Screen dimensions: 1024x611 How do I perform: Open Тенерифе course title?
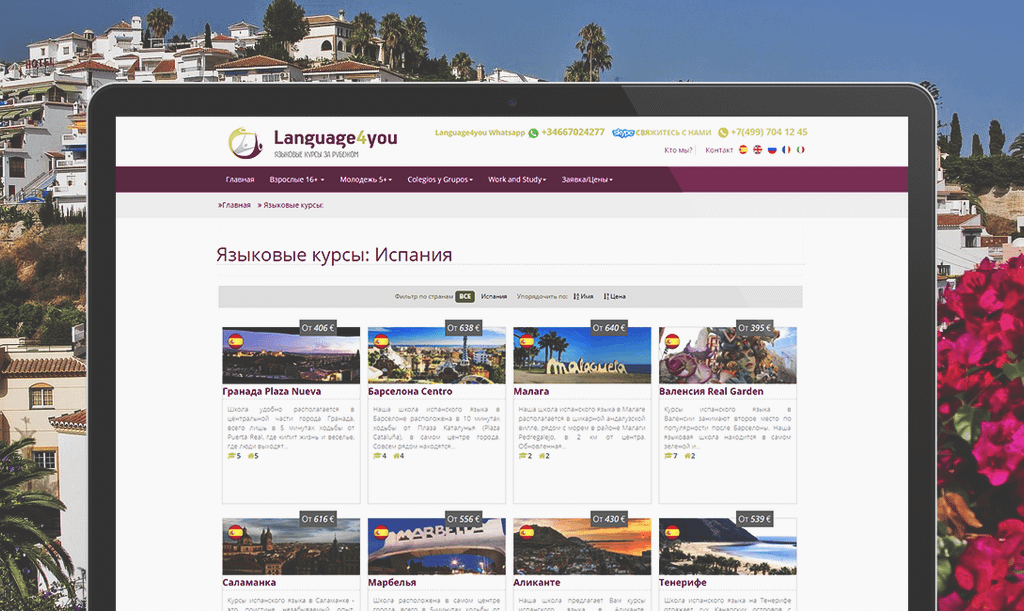tap(682, 582)
